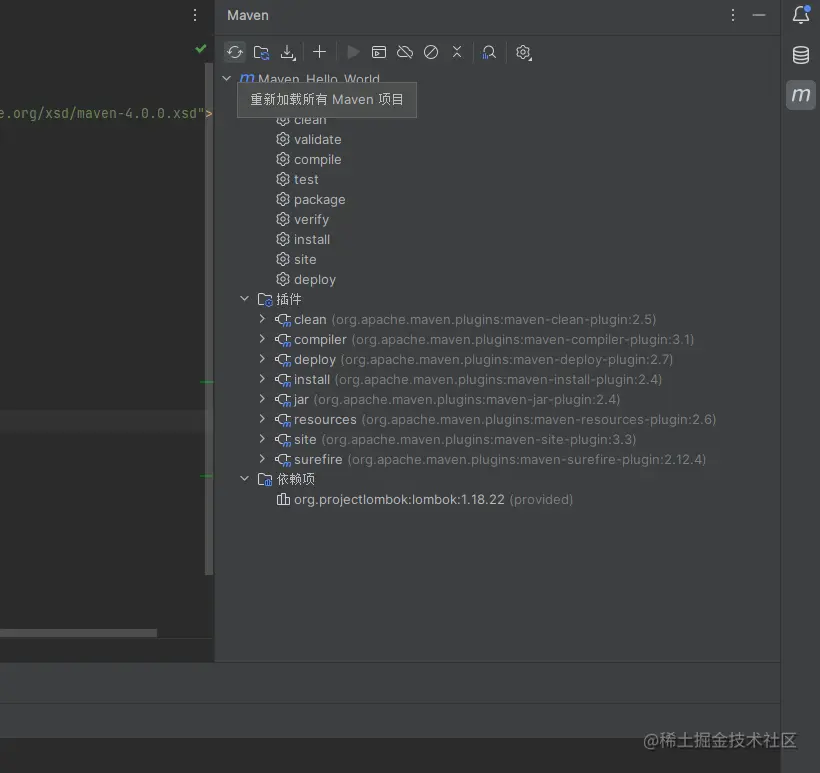Screen dimensions: 820x773
Task: Show Maven dependencies analyzer icon
Action: pos(488,52)
